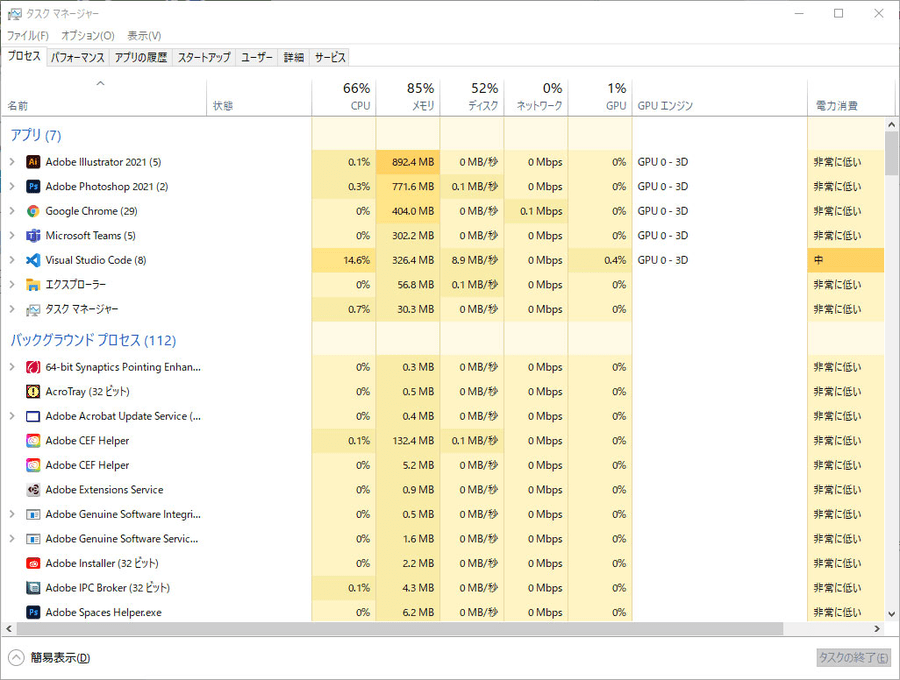Open the オプション menu
This screenshot has height=680, width=900.
pos(88,36)
